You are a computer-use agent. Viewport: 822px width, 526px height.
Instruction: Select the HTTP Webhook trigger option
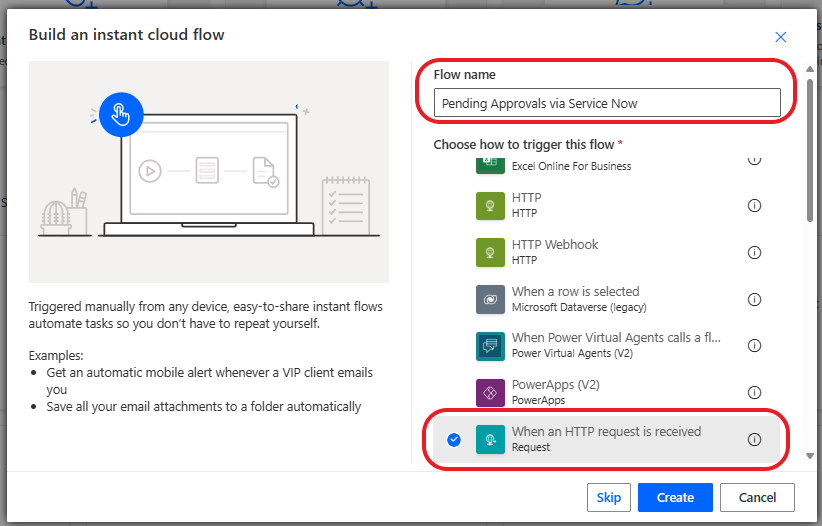[605, 253]
